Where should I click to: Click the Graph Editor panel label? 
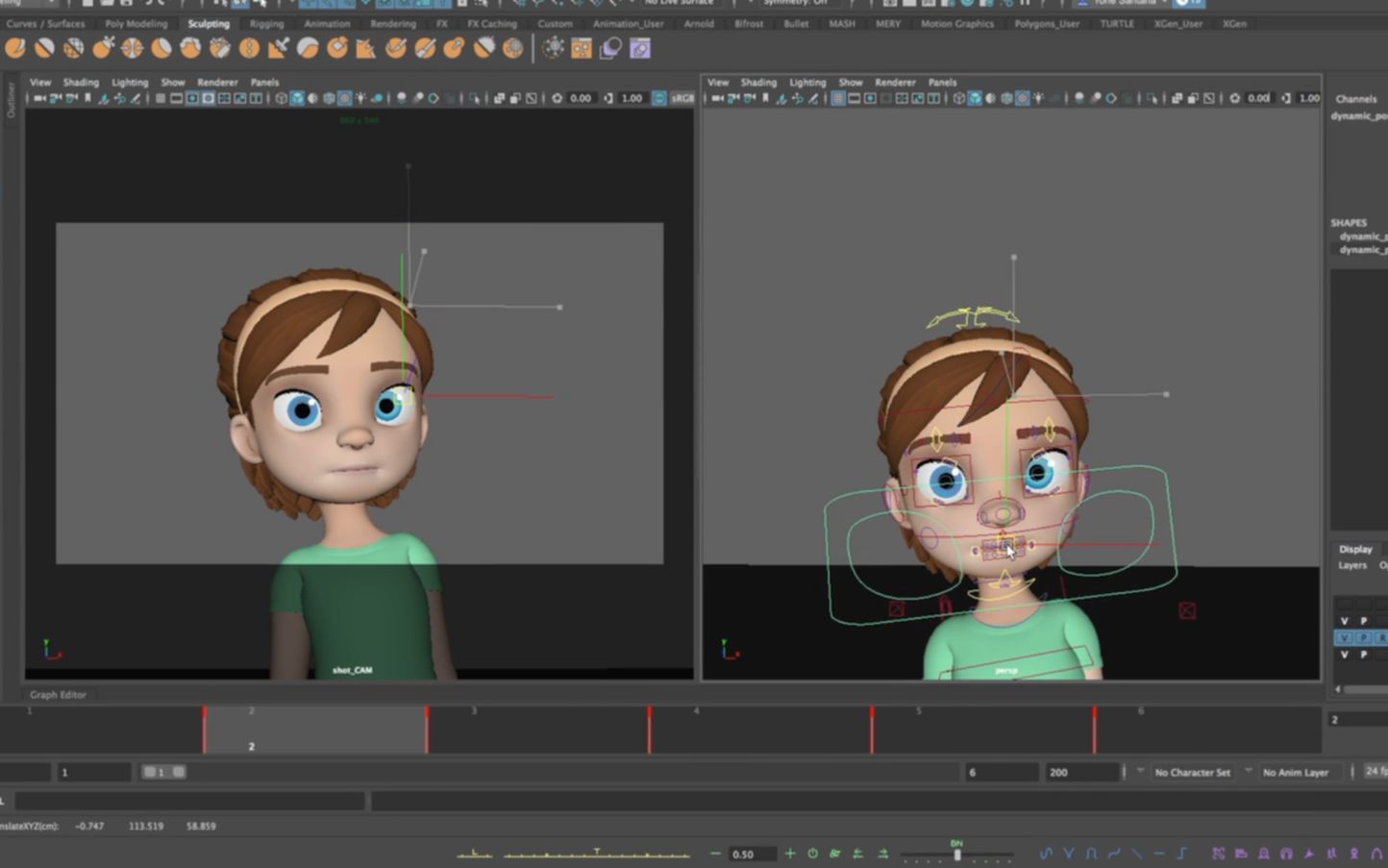pyautogui.click(x=58, y=694)
